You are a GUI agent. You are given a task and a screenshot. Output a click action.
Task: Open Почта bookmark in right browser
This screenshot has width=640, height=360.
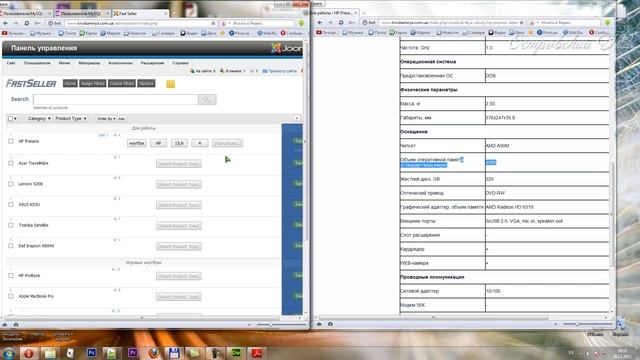pyautogui.click(x=378, y=32)
